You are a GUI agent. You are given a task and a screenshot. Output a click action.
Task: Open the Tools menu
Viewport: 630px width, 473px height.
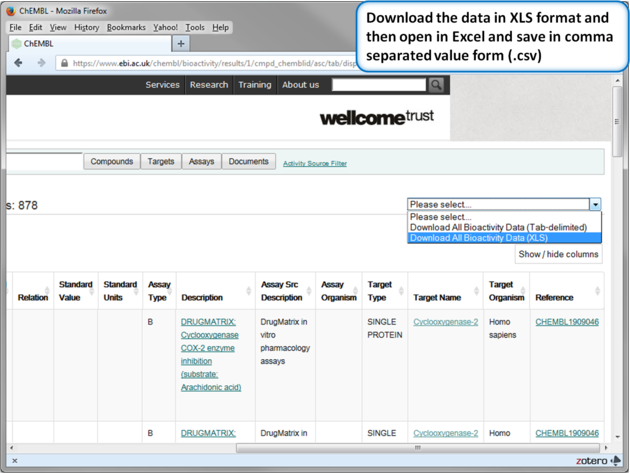pos(195,28)
